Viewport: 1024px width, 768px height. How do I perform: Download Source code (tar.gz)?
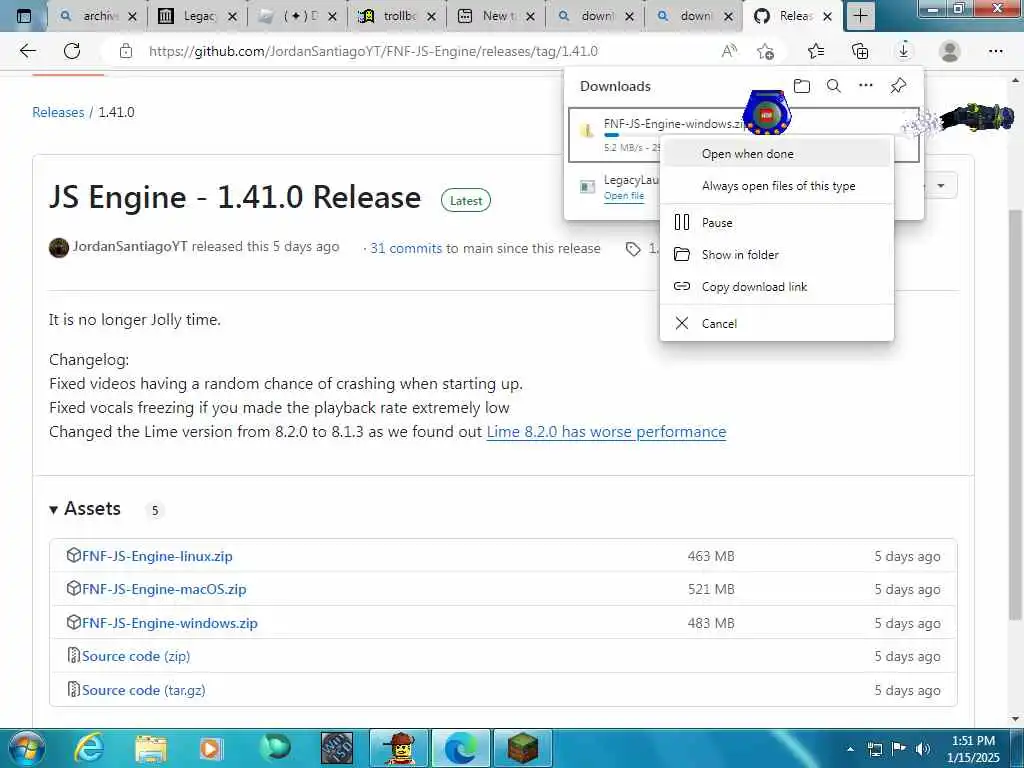143,690
